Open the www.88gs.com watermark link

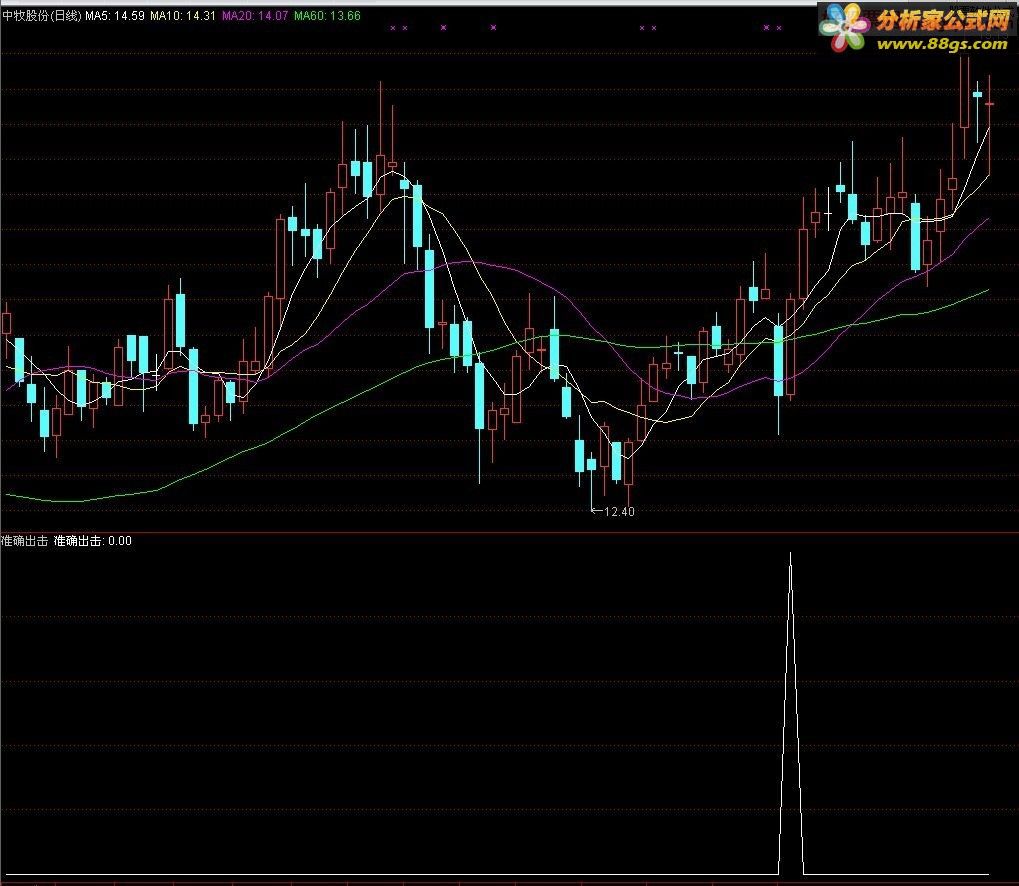[x=937, y=44]
